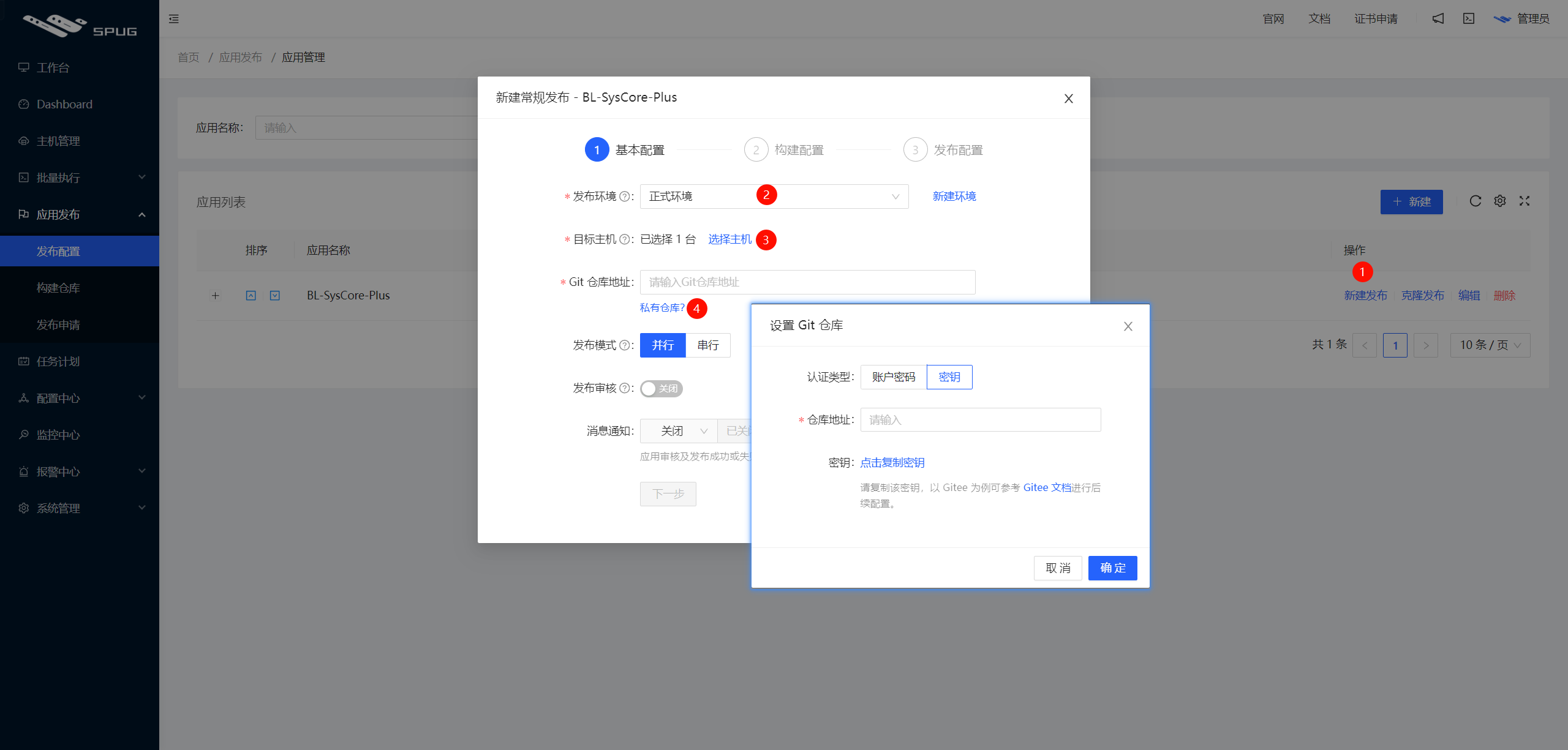Click the refresh icon in app list
Image resolution: width=1568 pixels, height=750 pixels.
point(1476,201)
